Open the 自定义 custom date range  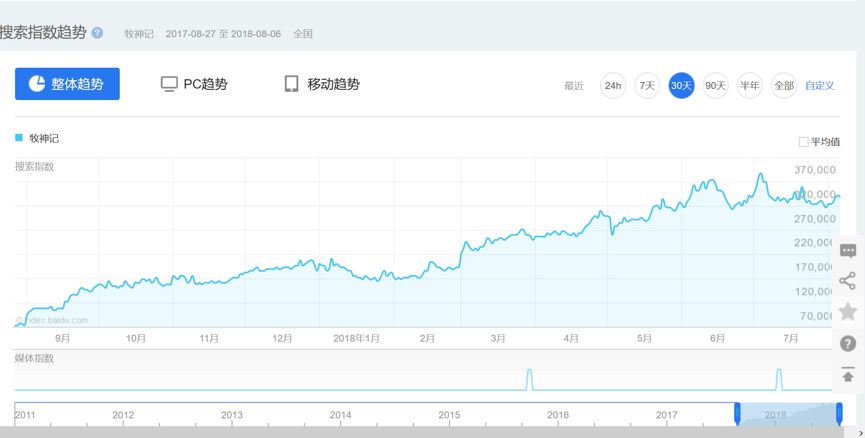(820, 86)
